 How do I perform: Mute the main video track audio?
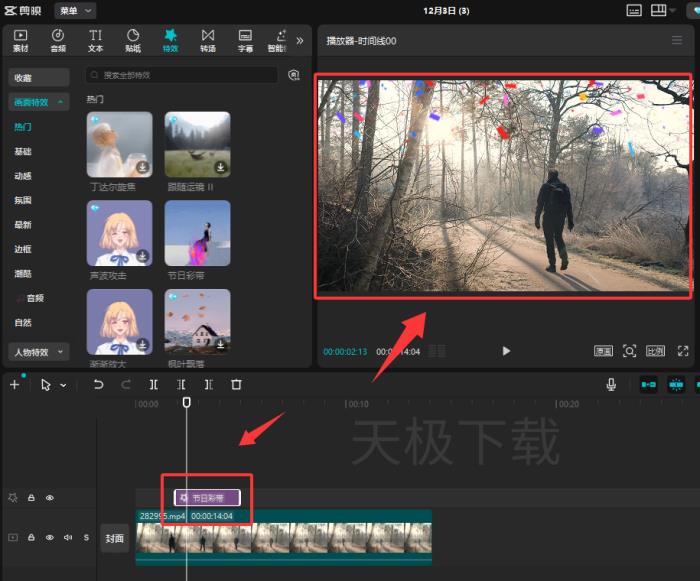click(x=68, y=537)
